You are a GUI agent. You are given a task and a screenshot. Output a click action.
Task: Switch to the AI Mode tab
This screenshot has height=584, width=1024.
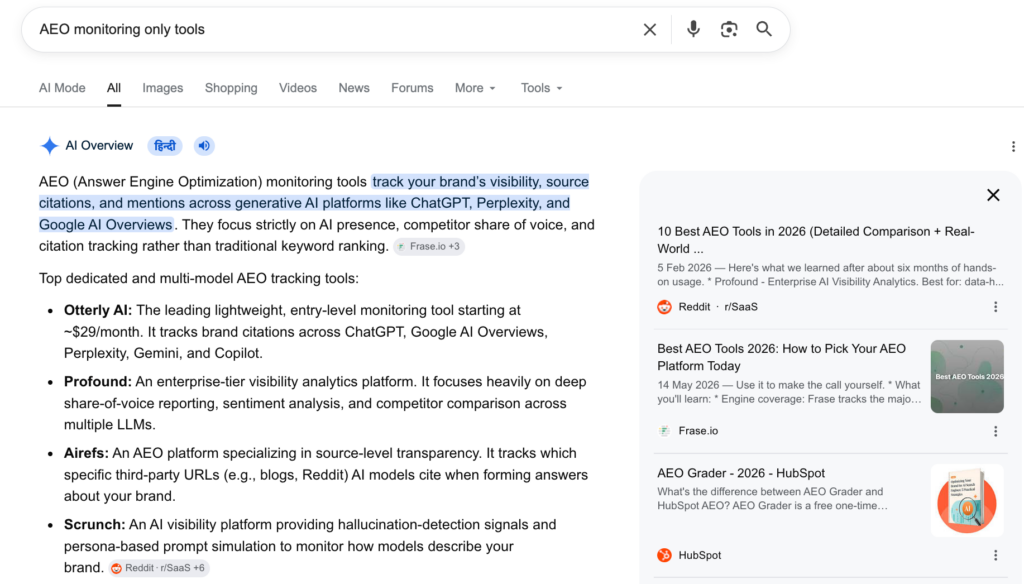pos(62,88)
